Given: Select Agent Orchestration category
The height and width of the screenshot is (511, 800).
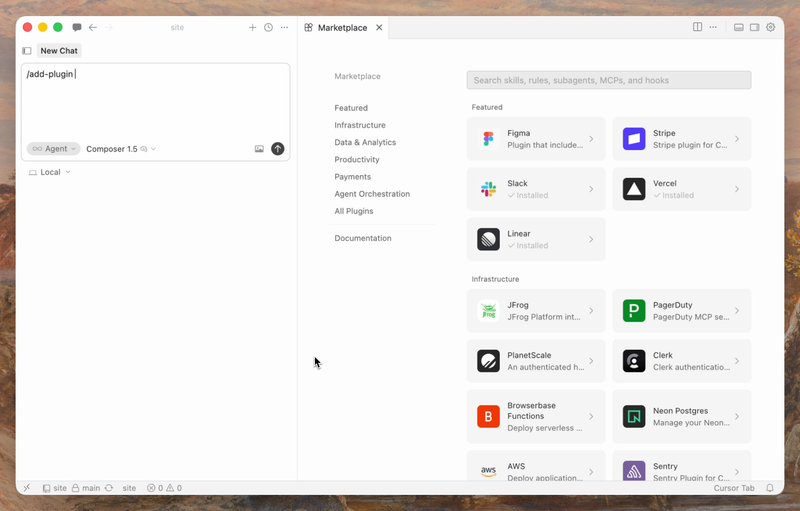Looking at the screenshot, I should pyautogui.click(x=372, y=194).
